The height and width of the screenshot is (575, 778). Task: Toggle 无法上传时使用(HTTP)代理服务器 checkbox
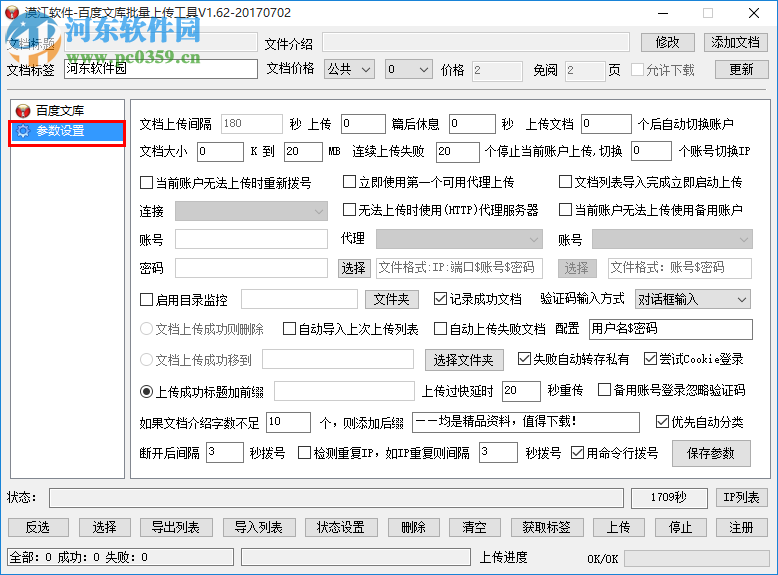[x=349, y=210]
